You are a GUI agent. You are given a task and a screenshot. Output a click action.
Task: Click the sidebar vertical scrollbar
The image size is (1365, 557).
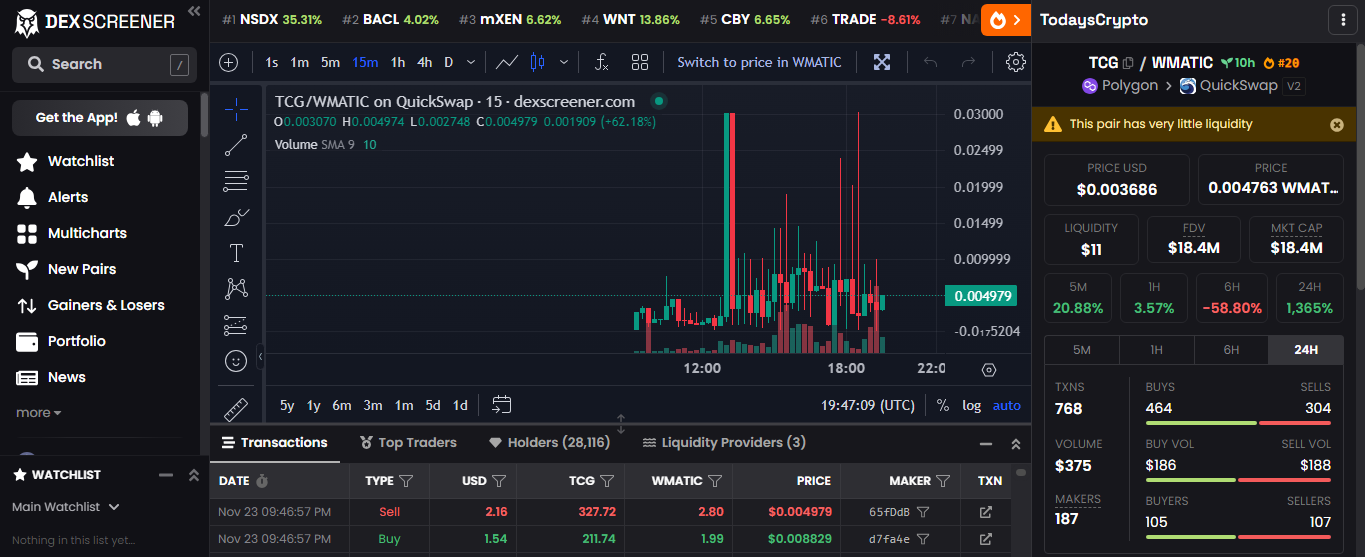point(205,115)
